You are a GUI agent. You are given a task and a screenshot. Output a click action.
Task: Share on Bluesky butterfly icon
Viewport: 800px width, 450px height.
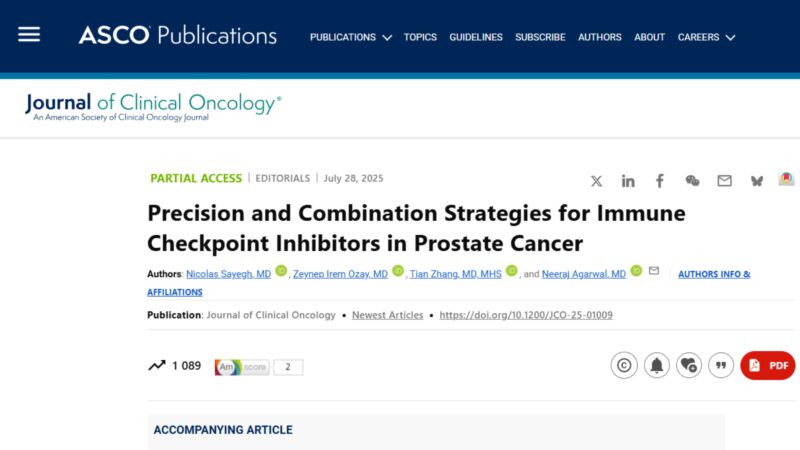(x=757, y=181)
